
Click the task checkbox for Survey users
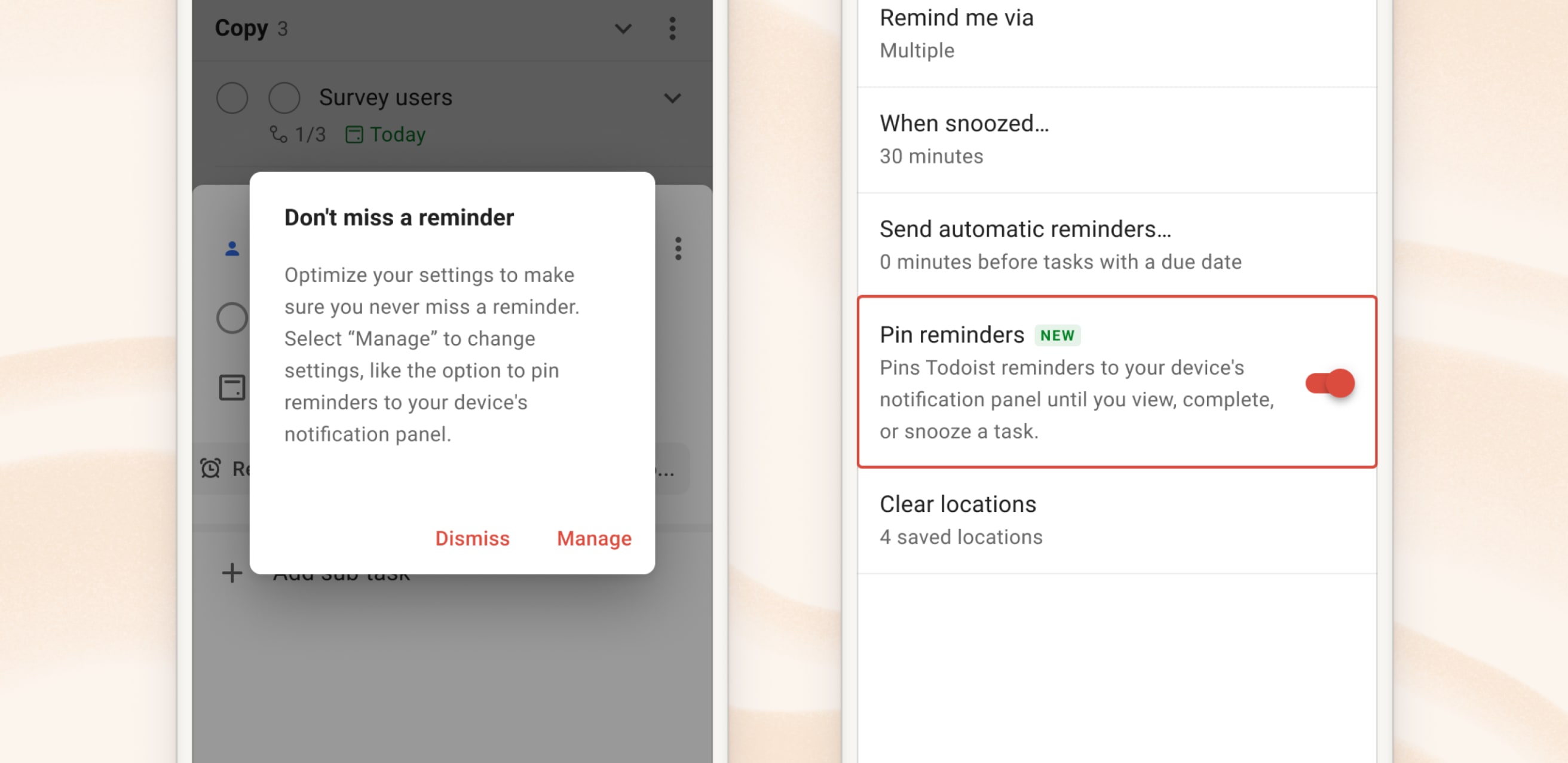(283, 96)
